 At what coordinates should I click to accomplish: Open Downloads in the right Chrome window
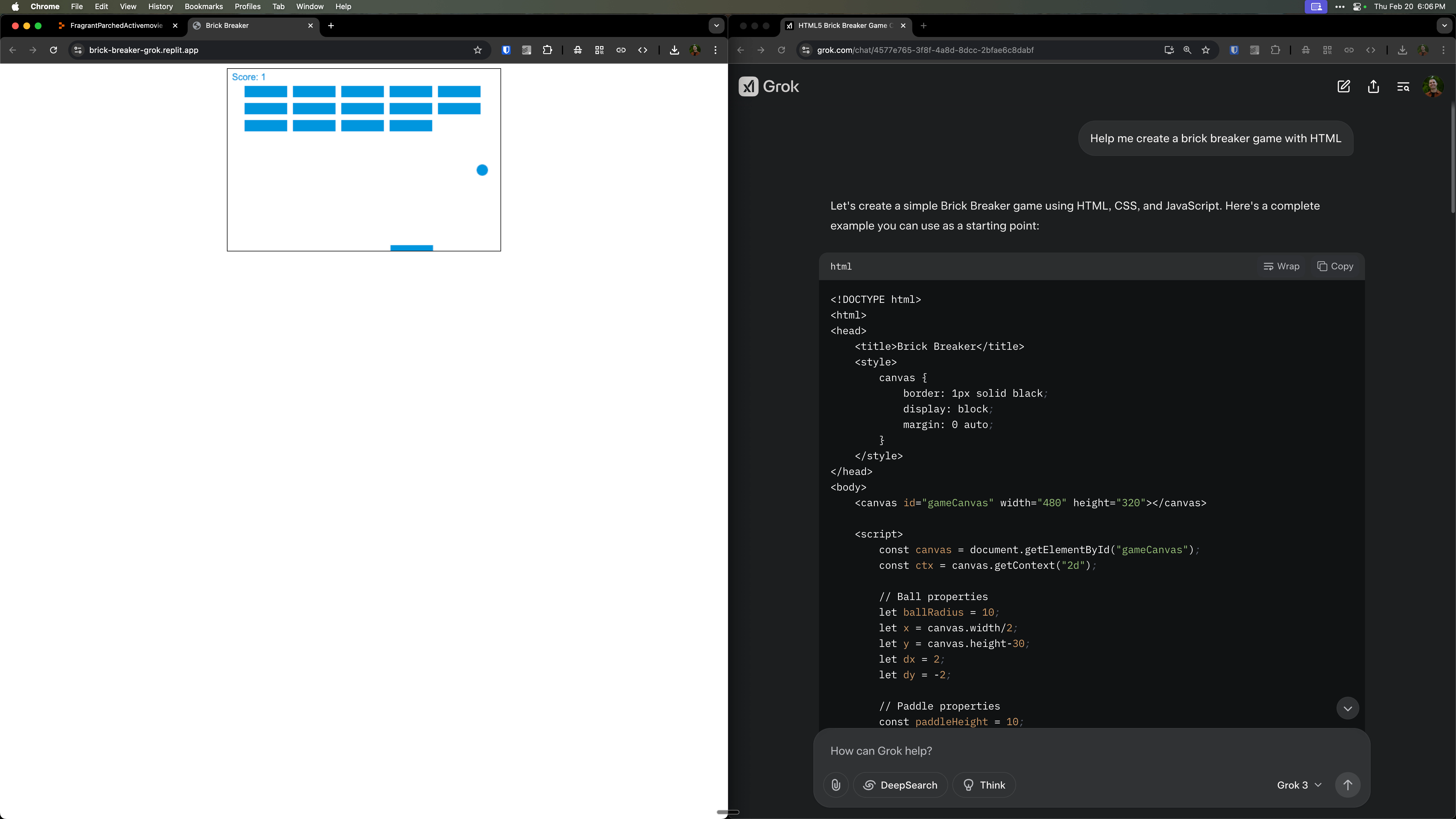(x=1402, y=50)
